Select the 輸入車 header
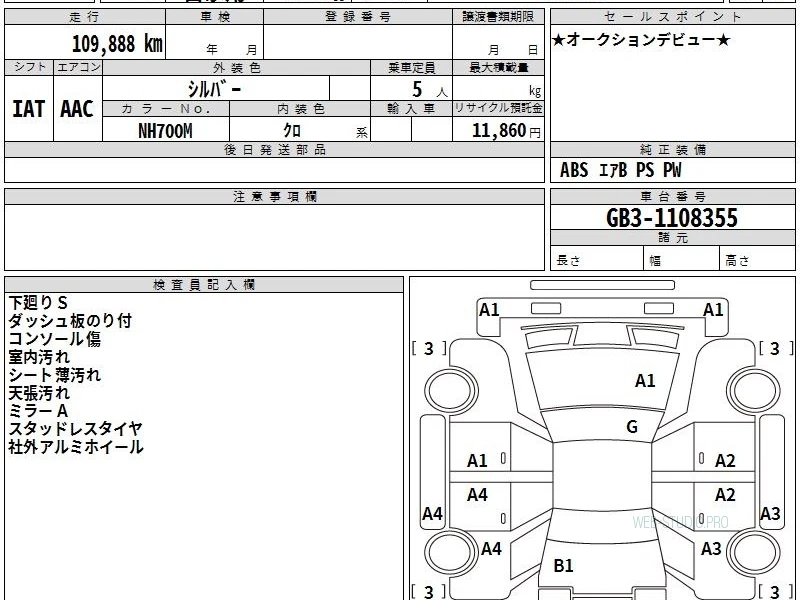The height and width of the screenshot is (600, 800). tap(411, 109)
